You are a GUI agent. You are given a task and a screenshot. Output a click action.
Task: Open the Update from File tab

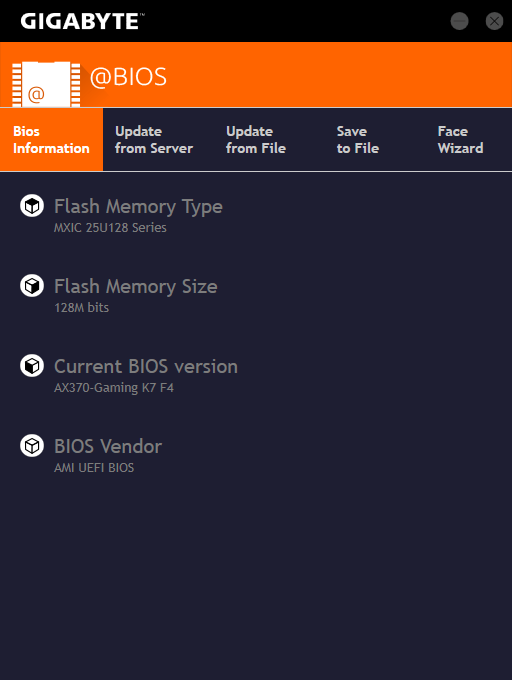tap(256, 140)
